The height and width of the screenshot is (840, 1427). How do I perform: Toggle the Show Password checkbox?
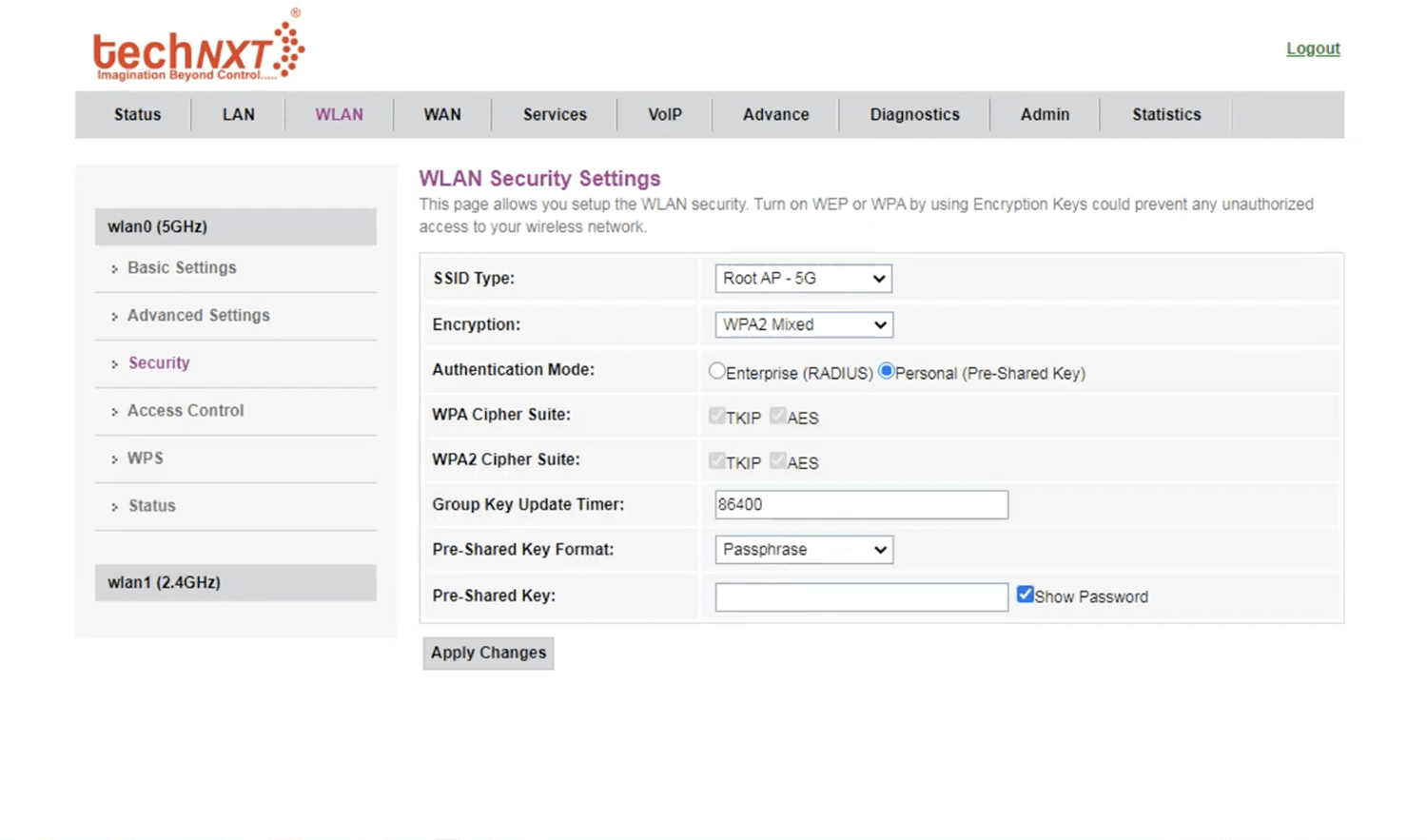tap(1025, 595)
